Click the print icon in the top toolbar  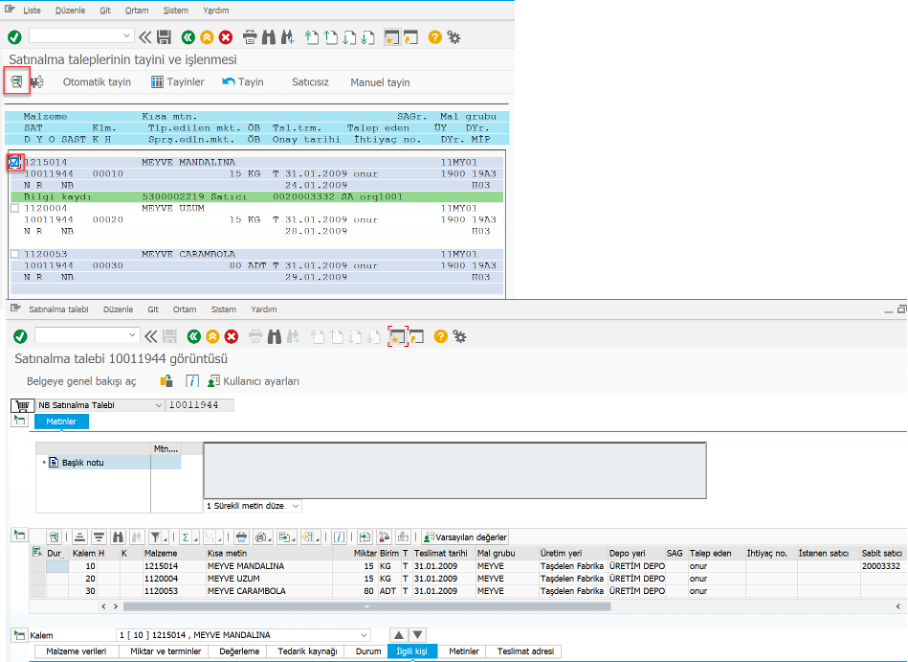pyautogui.click(x=249, y=37)
